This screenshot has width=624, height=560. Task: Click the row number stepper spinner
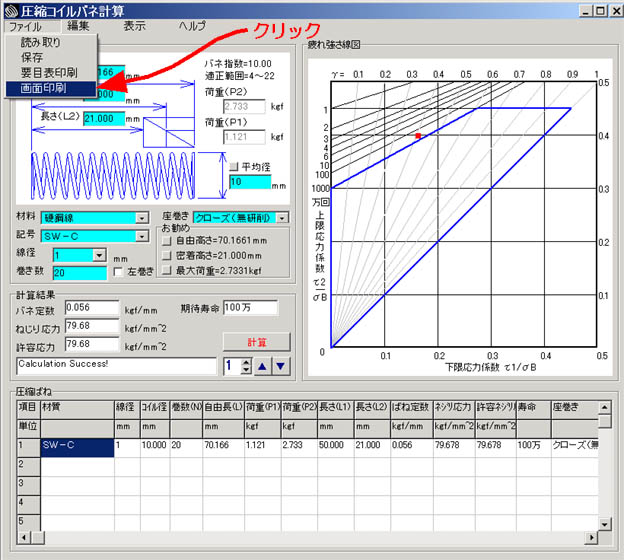point(244,366)
